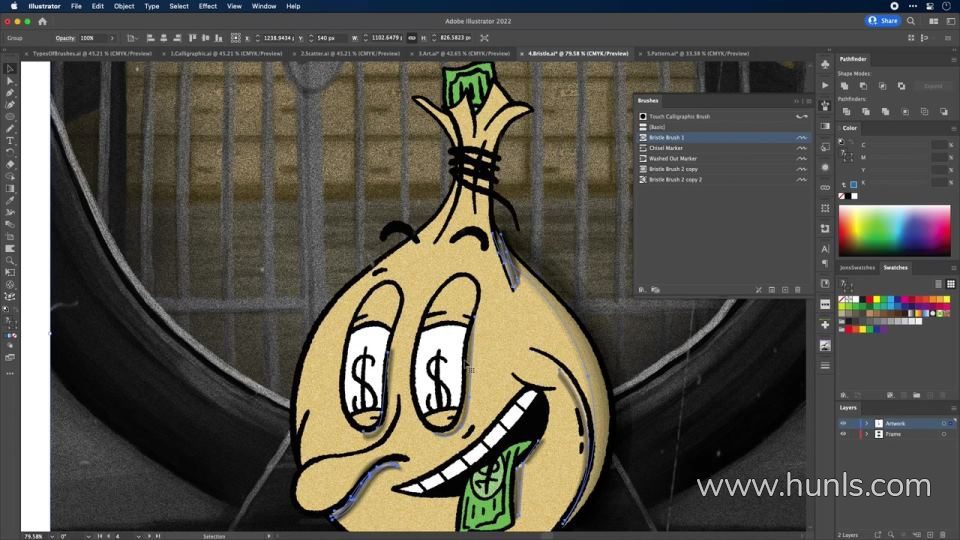Click target circle of the Frame layer
This screenshot has width=960, height=540.
pyautogui.click(x=943, y=434)
